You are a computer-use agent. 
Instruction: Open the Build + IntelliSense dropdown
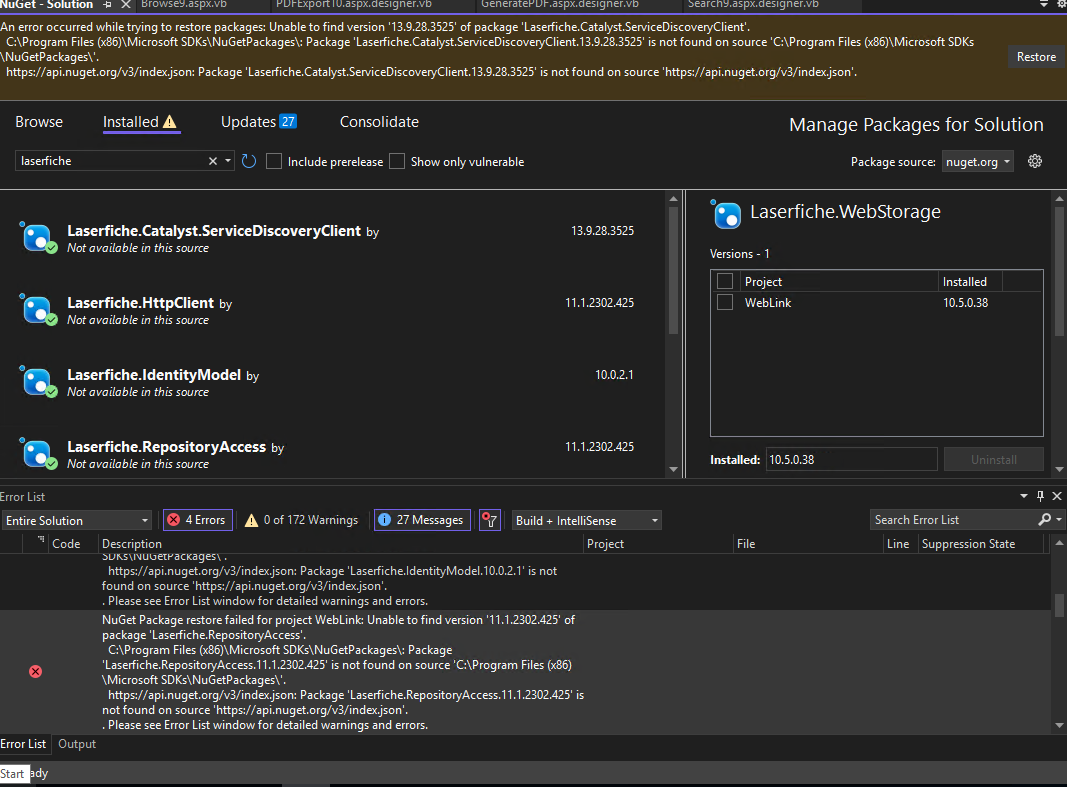coord(587,520)
